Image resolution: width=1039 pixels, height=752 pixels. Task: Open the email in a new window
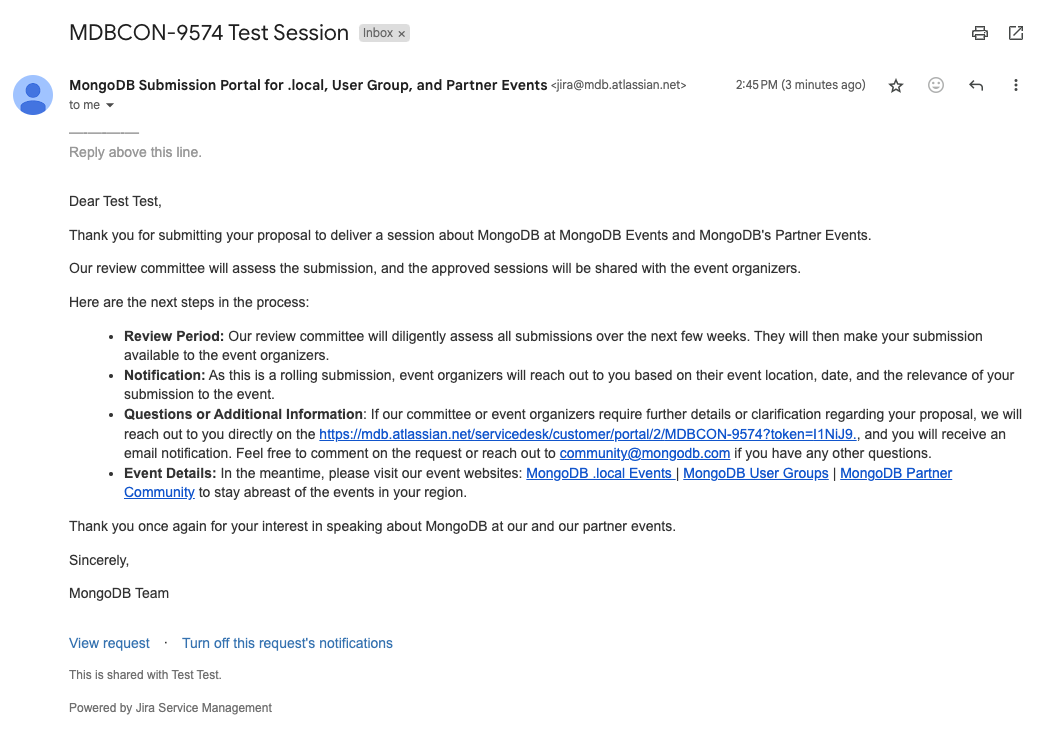1016,33
